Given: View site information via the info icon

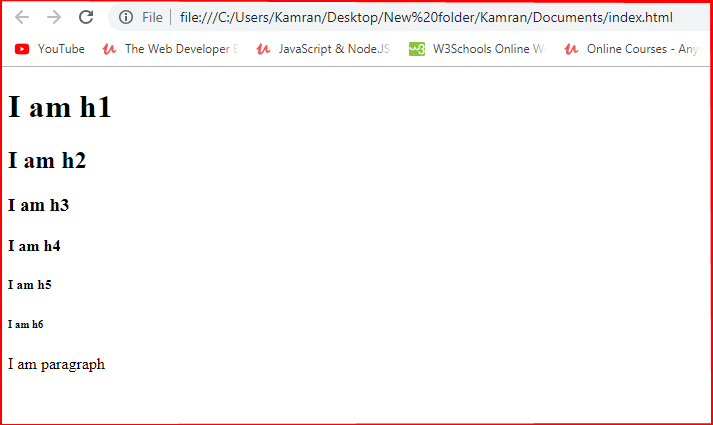Looking at the screenshot, I should [126, 17].
